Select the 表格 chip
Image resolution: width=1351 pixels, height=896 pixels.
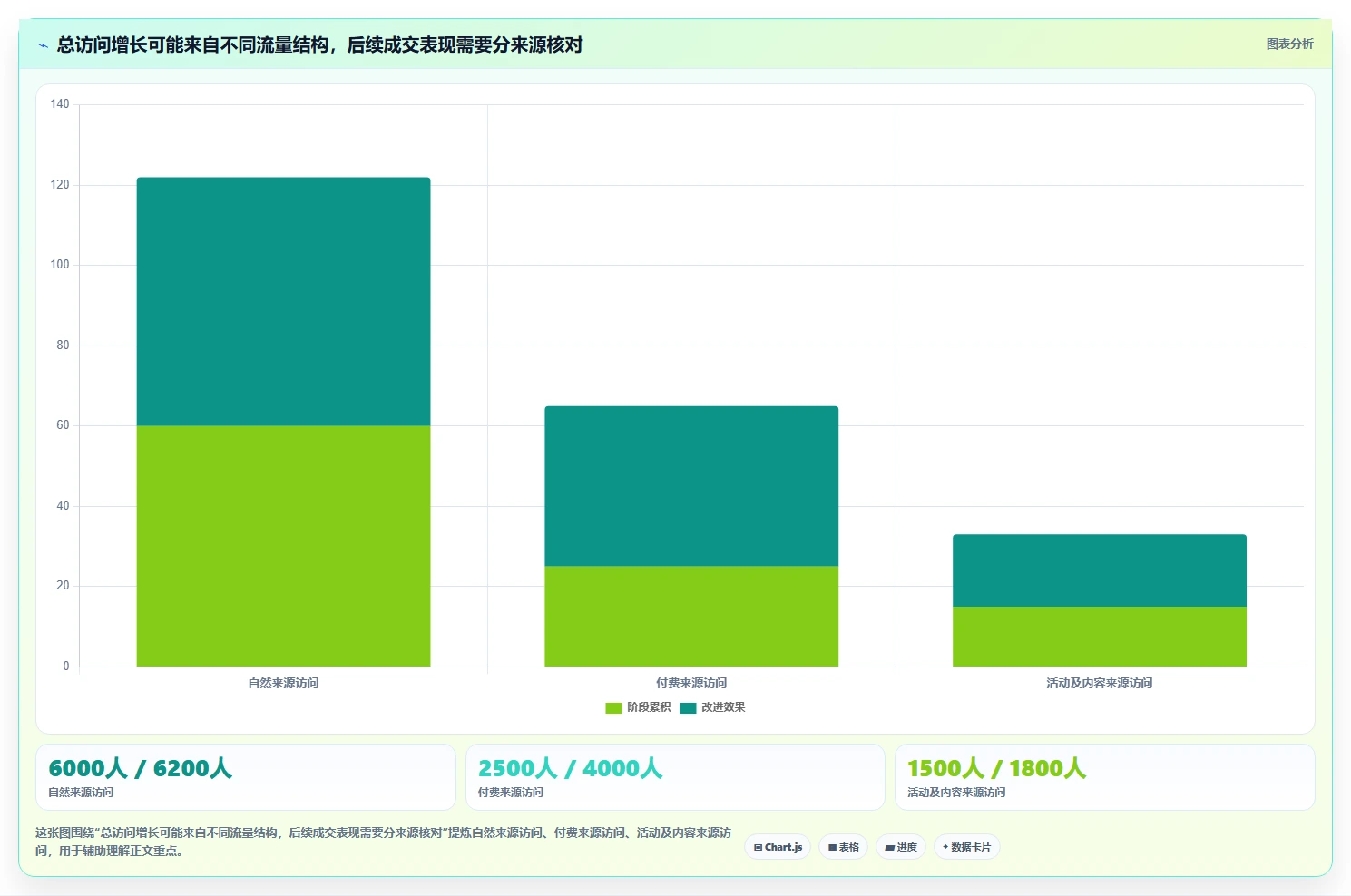pos(843,847)
